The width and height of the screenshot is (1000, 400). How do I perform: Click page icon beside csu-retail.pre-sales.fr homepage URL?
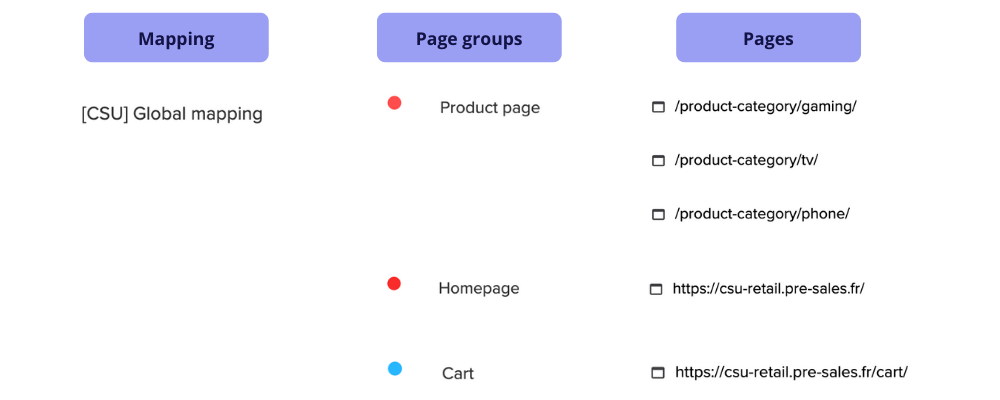pos(656,290)
